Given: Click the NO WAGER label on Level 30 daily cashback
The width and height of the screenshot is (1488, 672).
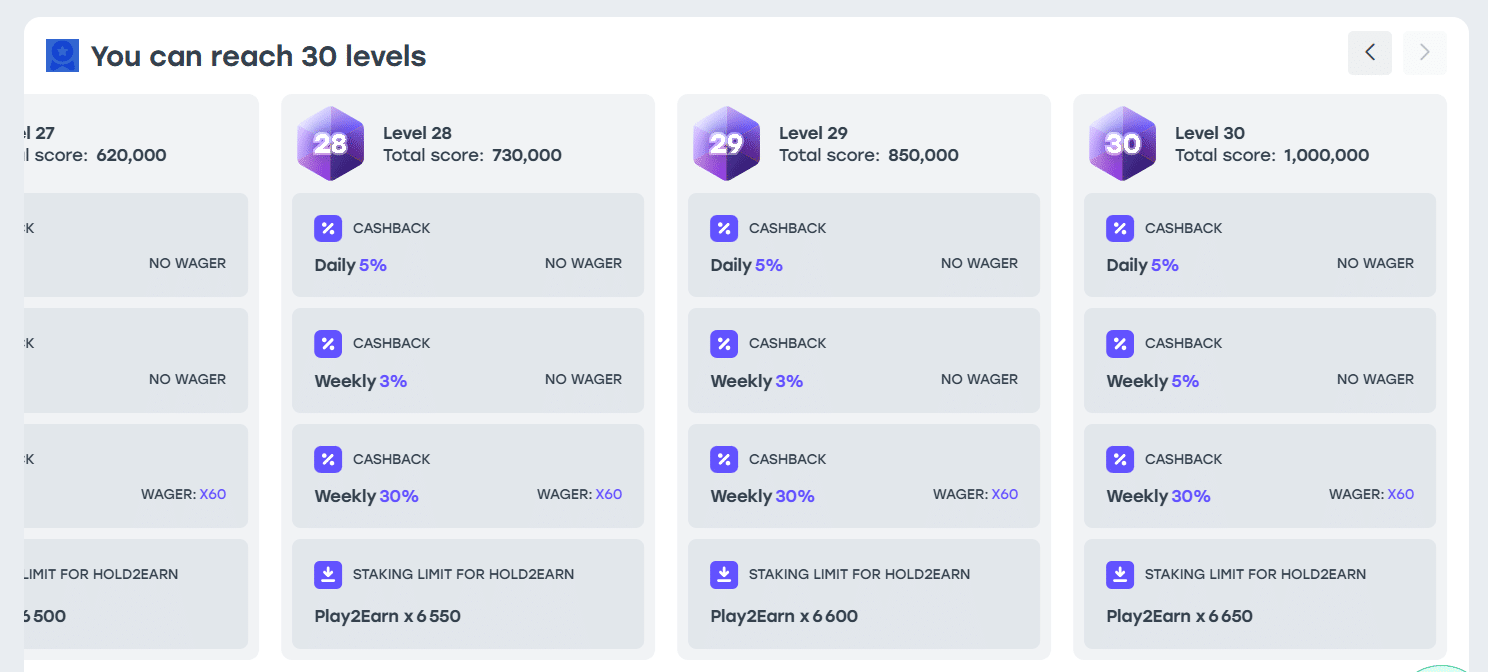Looking at the screenshot, I should click(x=1374, y=262).
